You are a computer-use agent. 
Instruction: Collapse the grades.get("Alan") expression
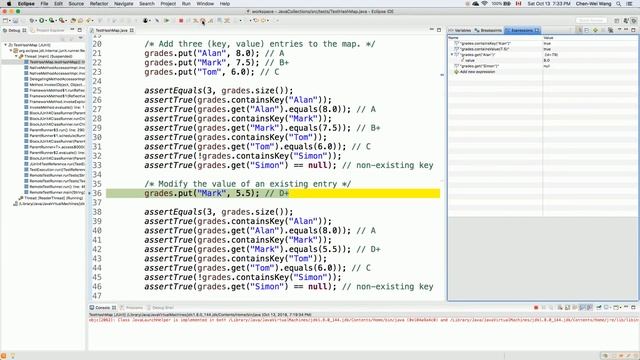pyautogui.click(x=452, y=54)
